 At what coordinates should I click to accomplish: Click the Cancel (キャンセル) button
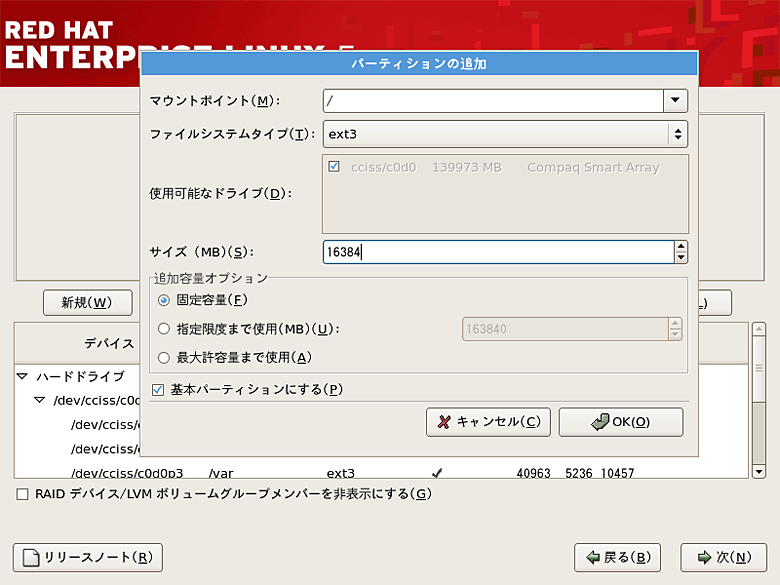pyautogui.click(x=488, y=422)
